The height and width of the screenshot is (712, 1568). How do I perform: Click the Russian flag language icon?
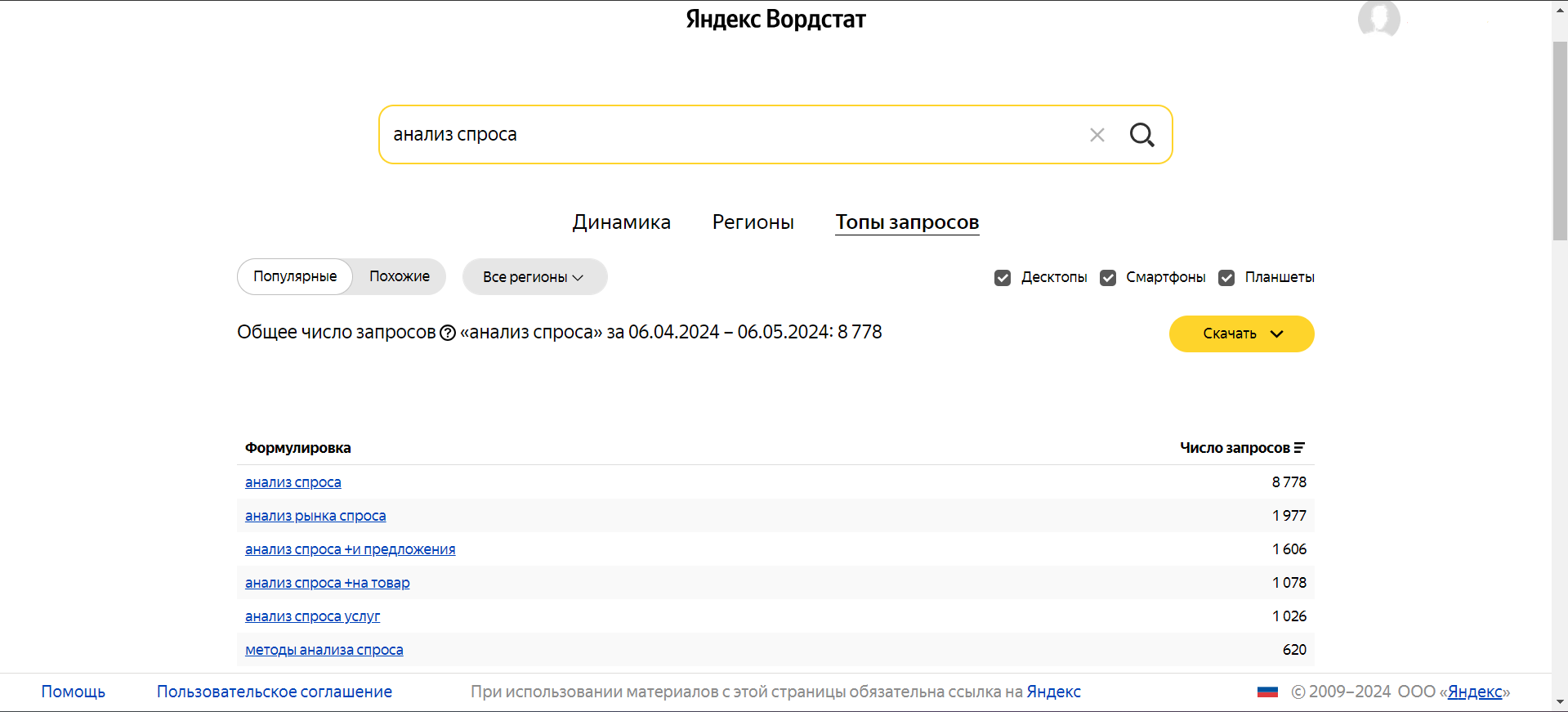coord(1267,692)
